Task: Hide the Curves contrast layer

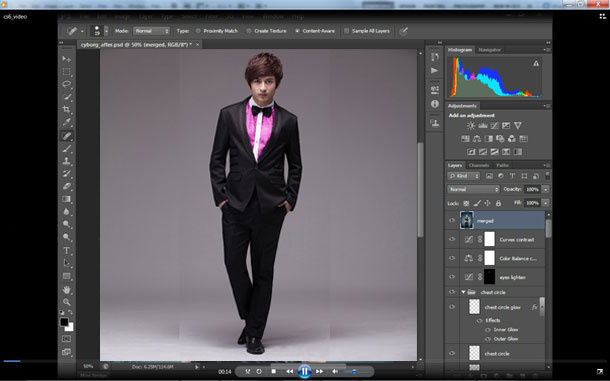Action: click(452, 239)
